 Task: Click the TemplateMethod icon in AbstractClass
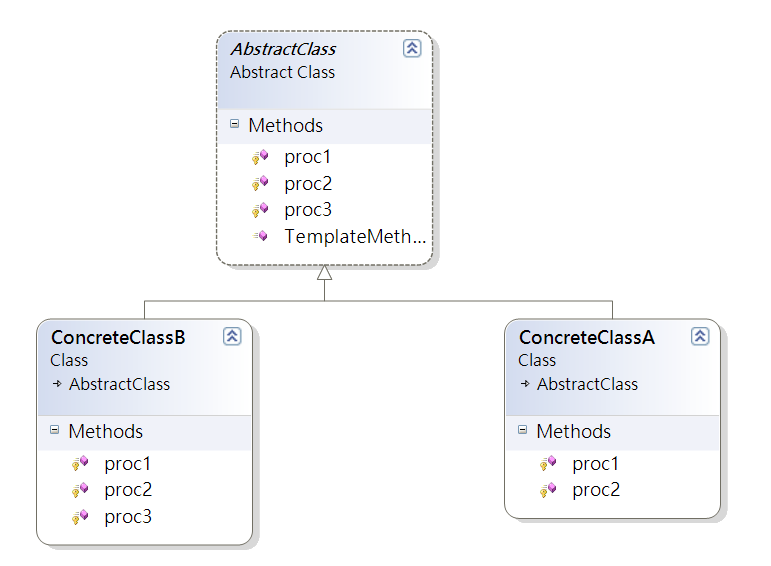tap(260, 236)
